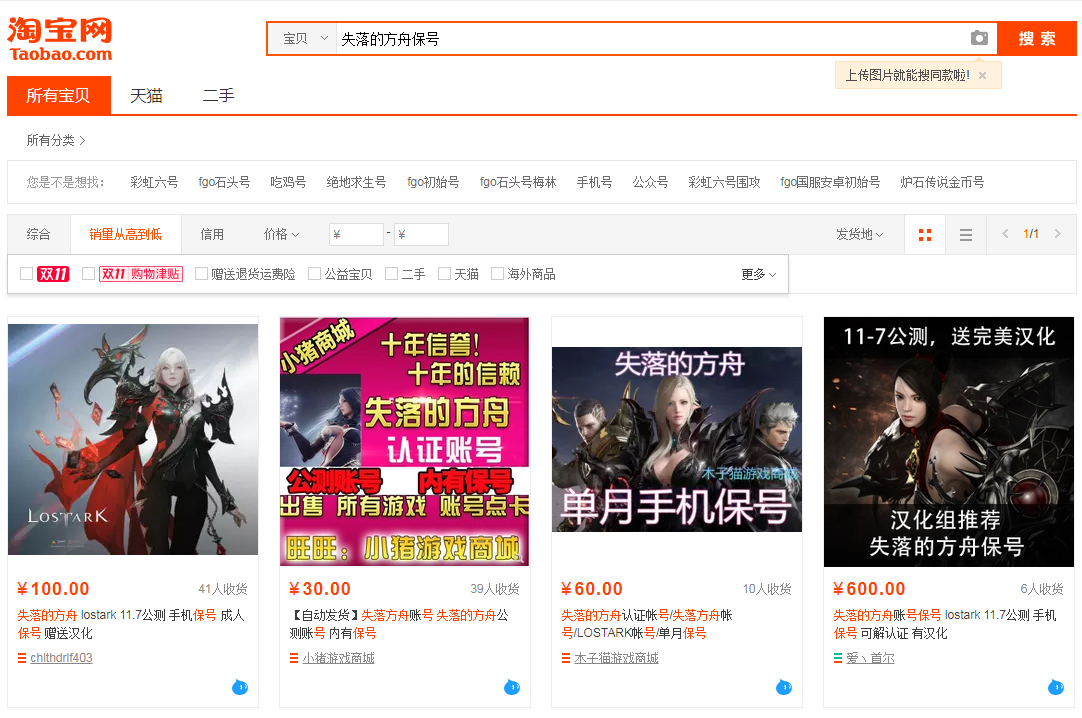Visit 爱丶首尔 shop link
Screen dimensions: 1082x718
pyautogui.click(x=870, y=658)
